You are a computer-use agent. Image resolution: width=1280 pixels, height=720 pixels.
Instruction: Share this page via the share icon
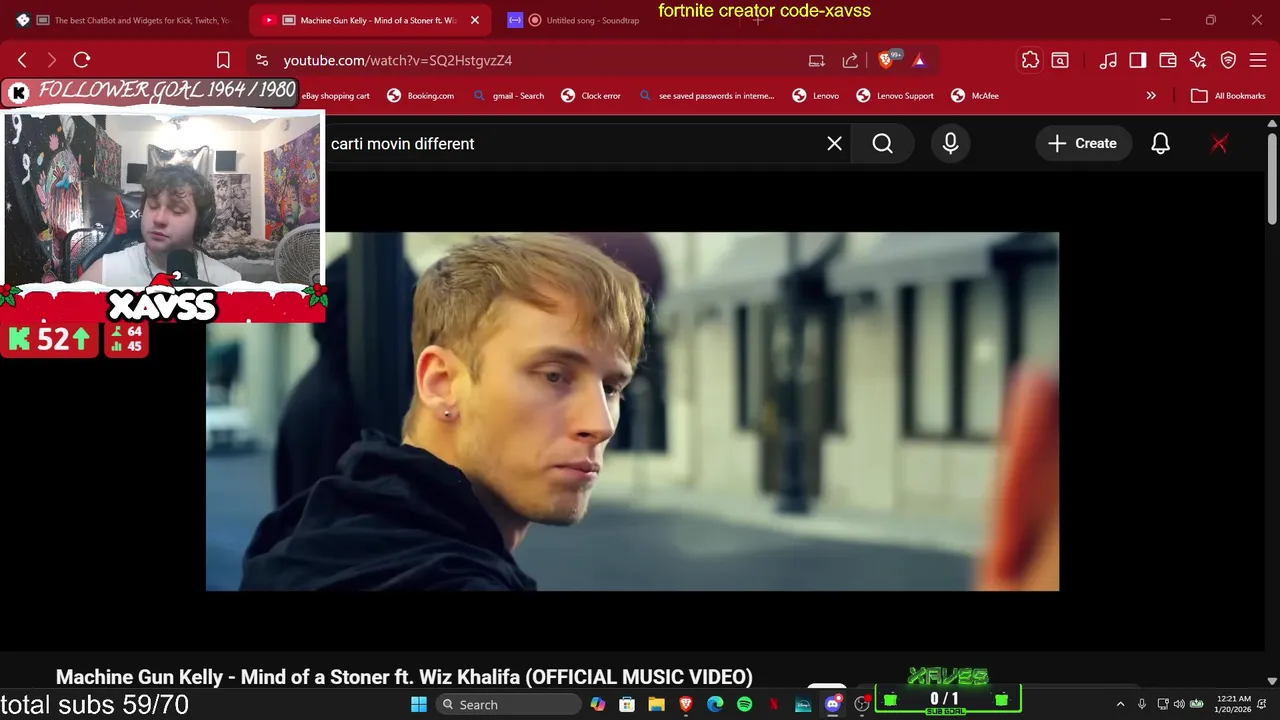[x=850, y=60]
